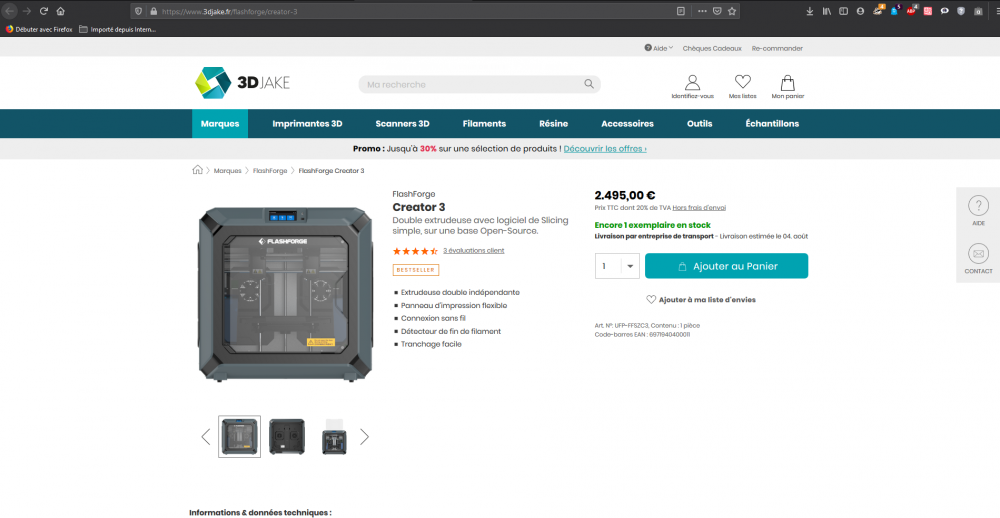Open the Marques menu
The height and width of the screenshot is (518, 1000).
[x=220, y=124]
